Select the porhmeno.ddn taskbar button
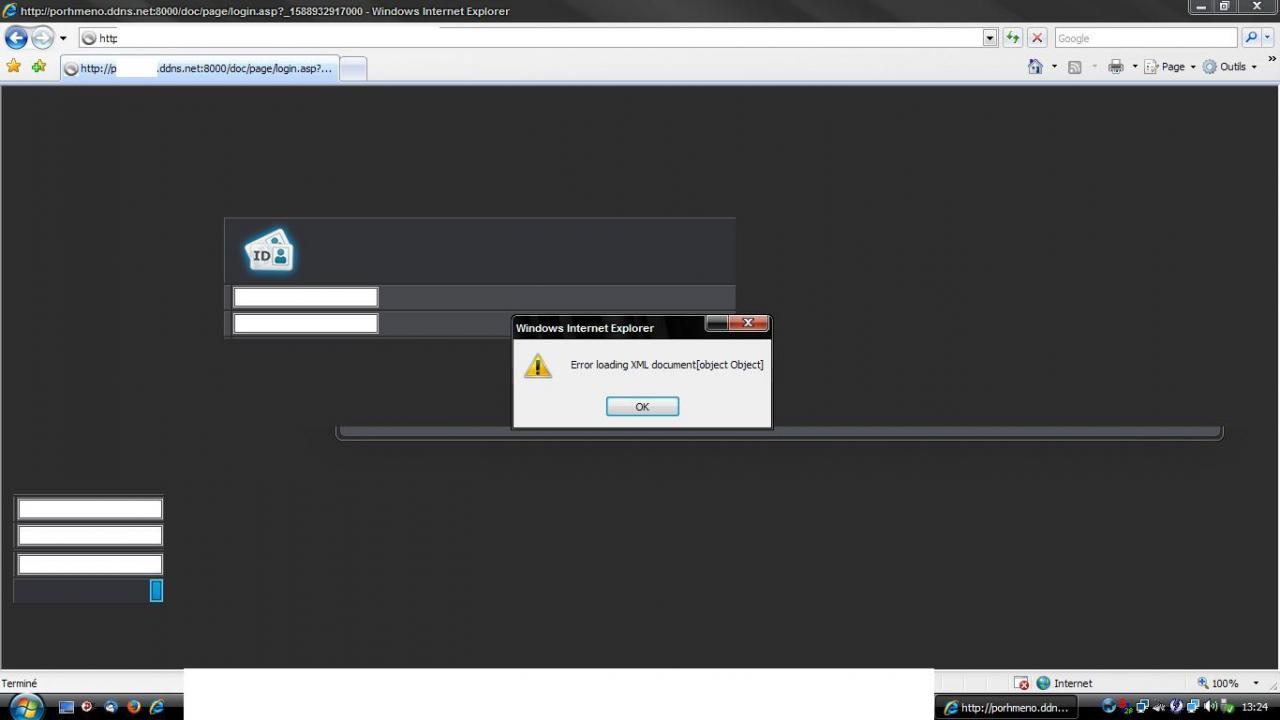The width and height of the screenshot is (1280, 720). [x=1008, y=707]
